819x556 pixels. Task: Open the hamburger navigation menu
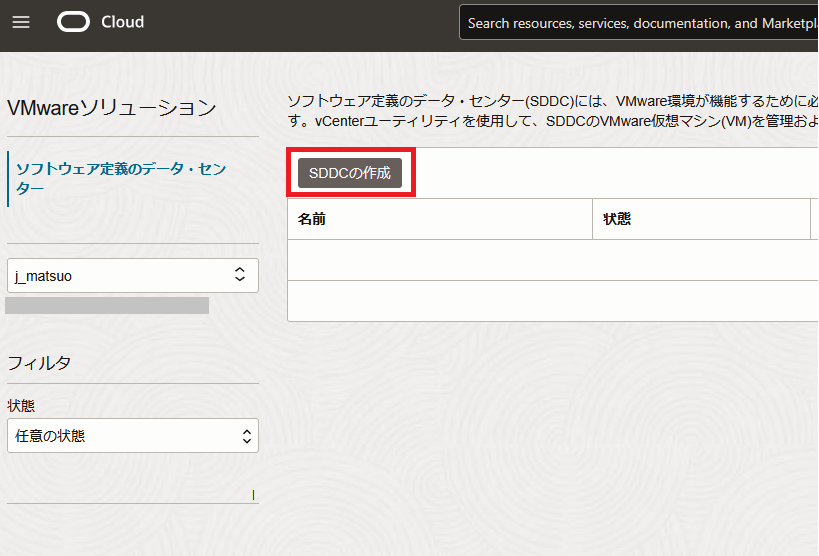click(x=21, y=22)
